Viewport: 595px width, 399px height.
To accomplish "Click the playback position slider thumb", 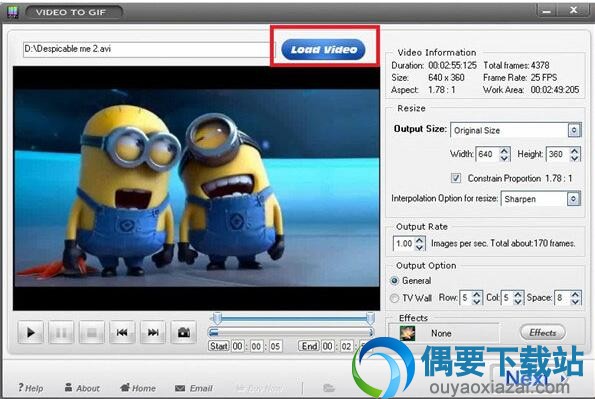I will [x=214, y=333].
